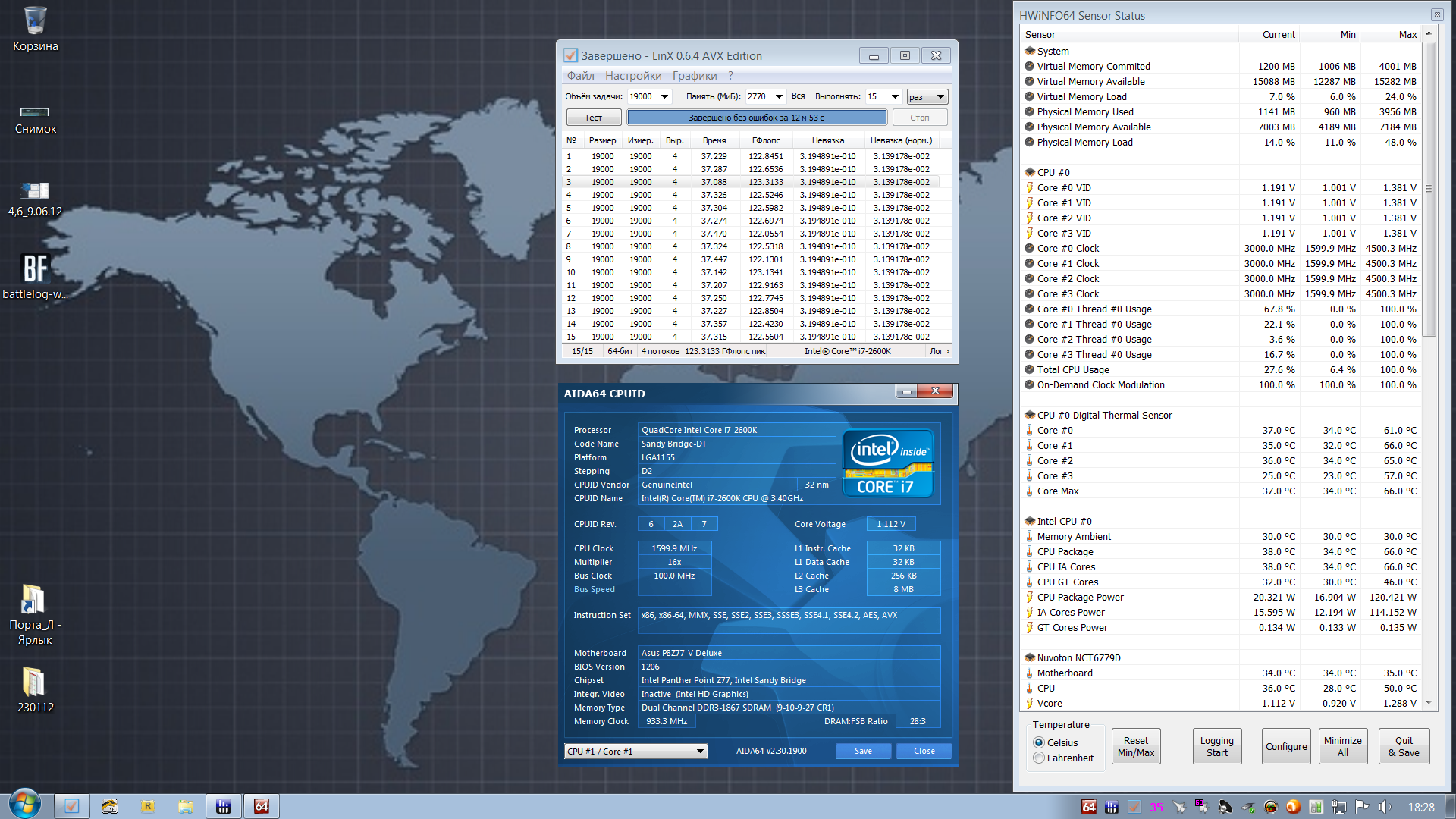The height and width of the screenshot is (819, 1456).
Task: Open the ? help menu in LinX
Action: (x=730, y=76)
